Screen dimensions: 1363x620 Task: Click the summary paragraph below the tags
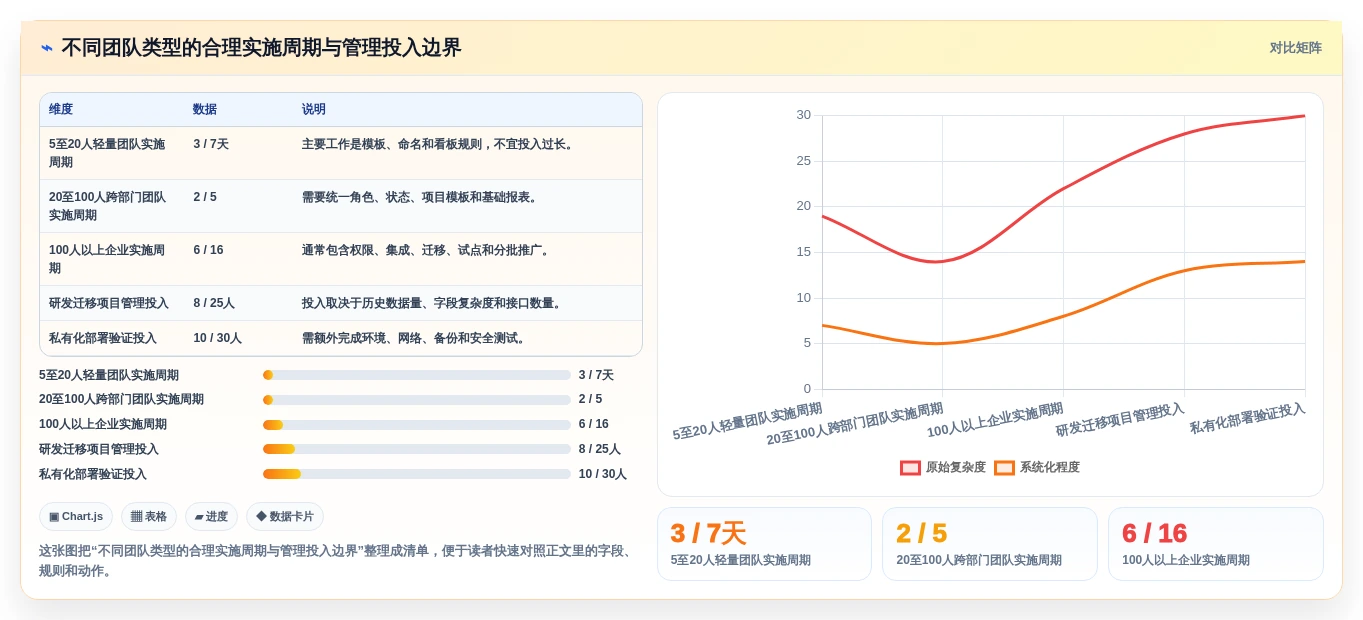click(x=336, y=561)
